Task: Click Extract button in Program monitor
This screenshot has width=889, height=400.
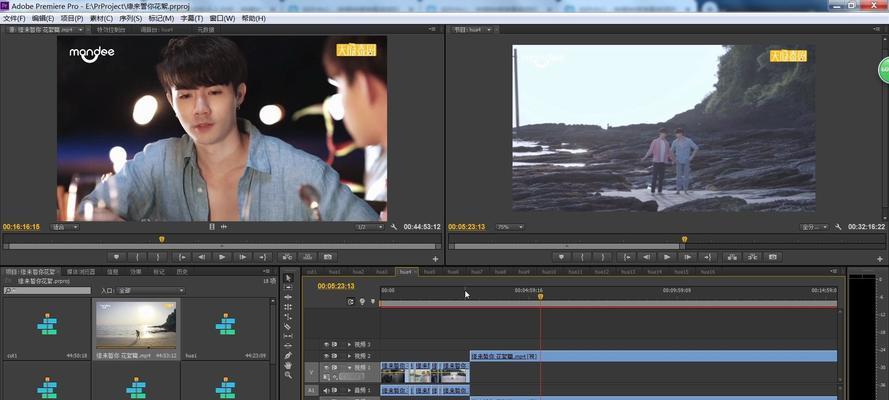Action: point(752,257)
